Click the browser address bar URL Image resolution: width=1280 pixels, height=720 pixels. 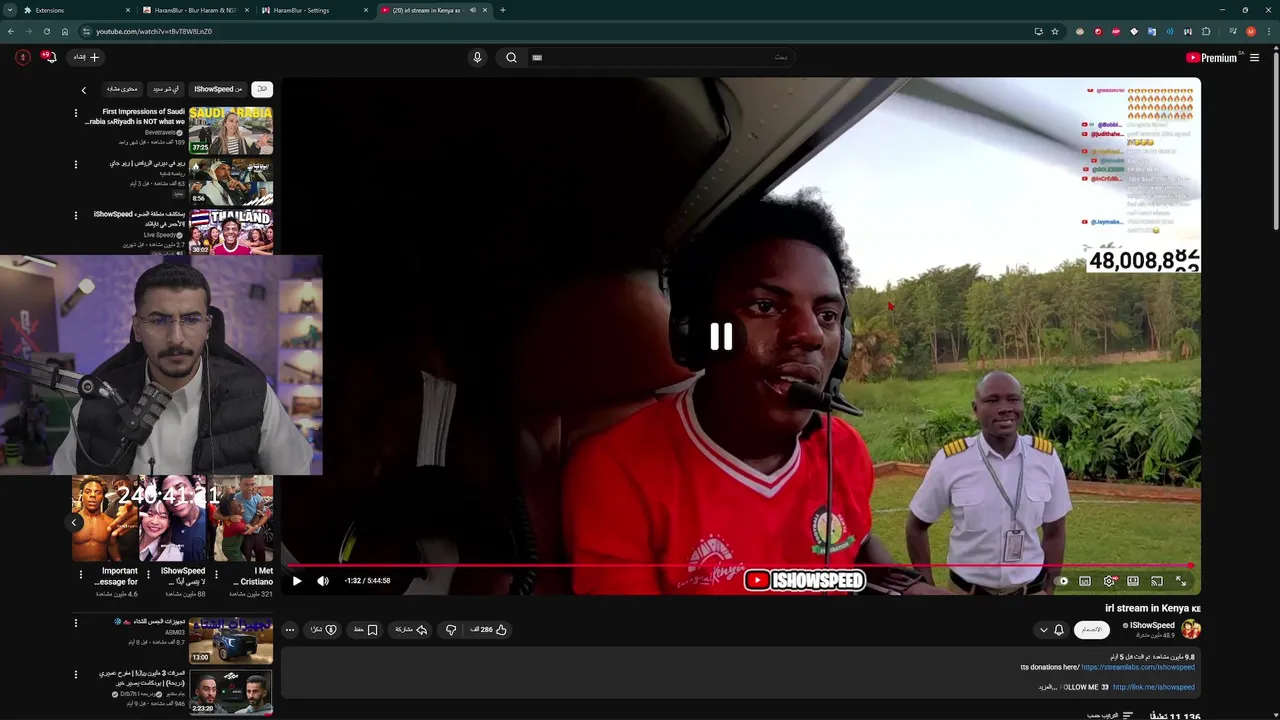point(154,31)
